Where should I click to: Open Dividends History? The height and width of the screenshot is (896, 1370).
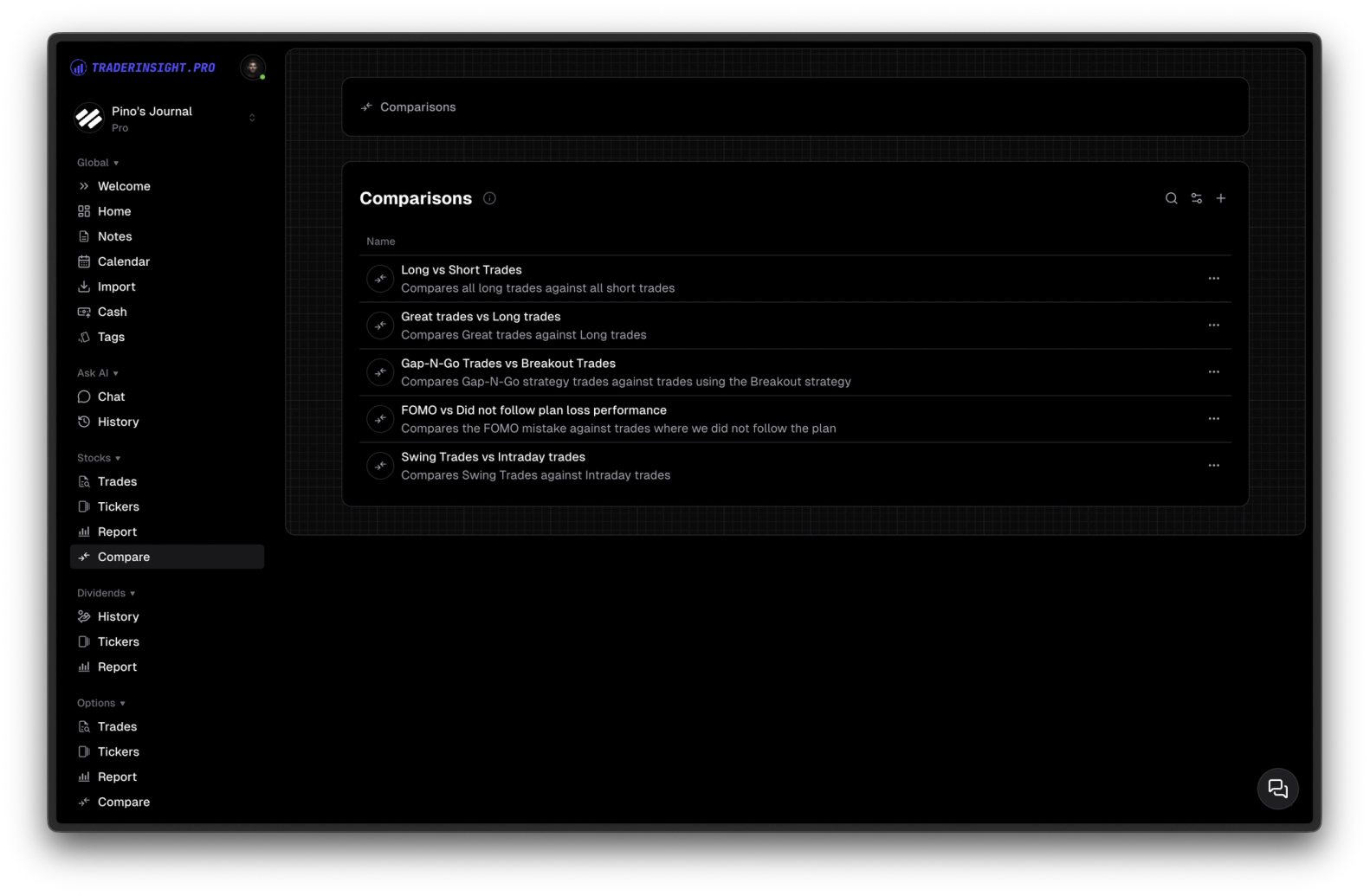167,616
